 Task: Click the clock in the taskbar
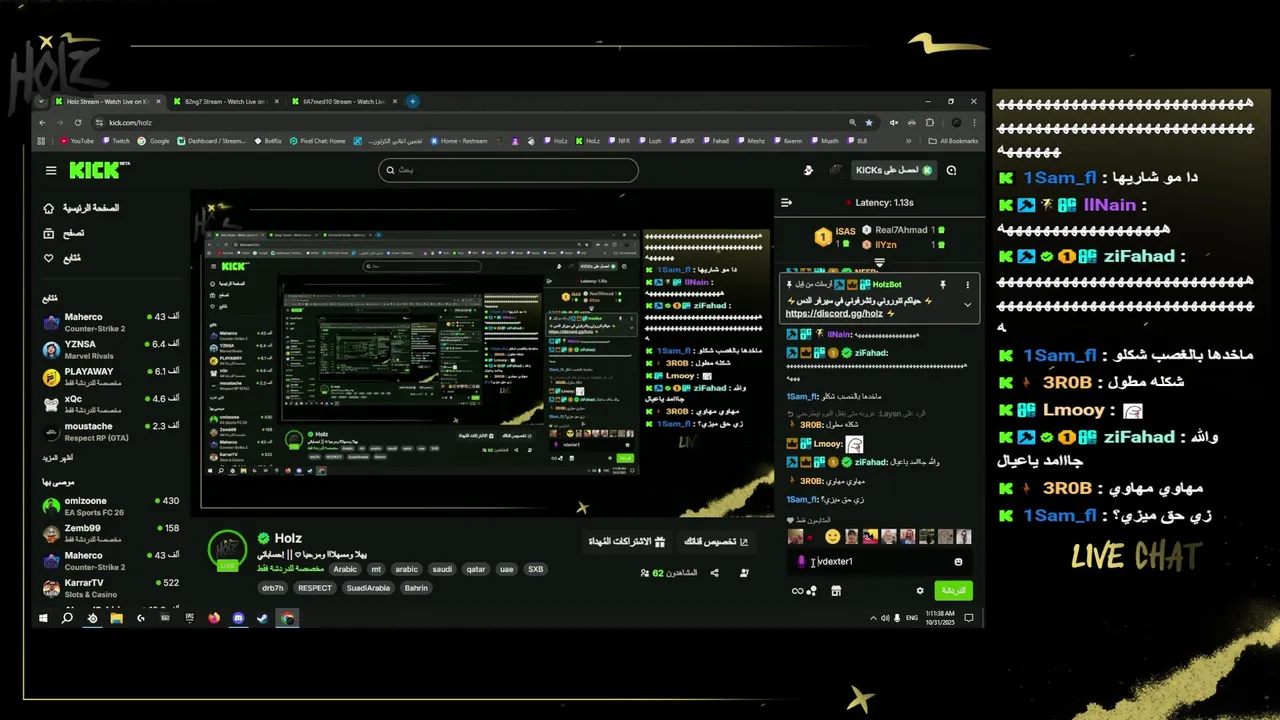point(939,619)
